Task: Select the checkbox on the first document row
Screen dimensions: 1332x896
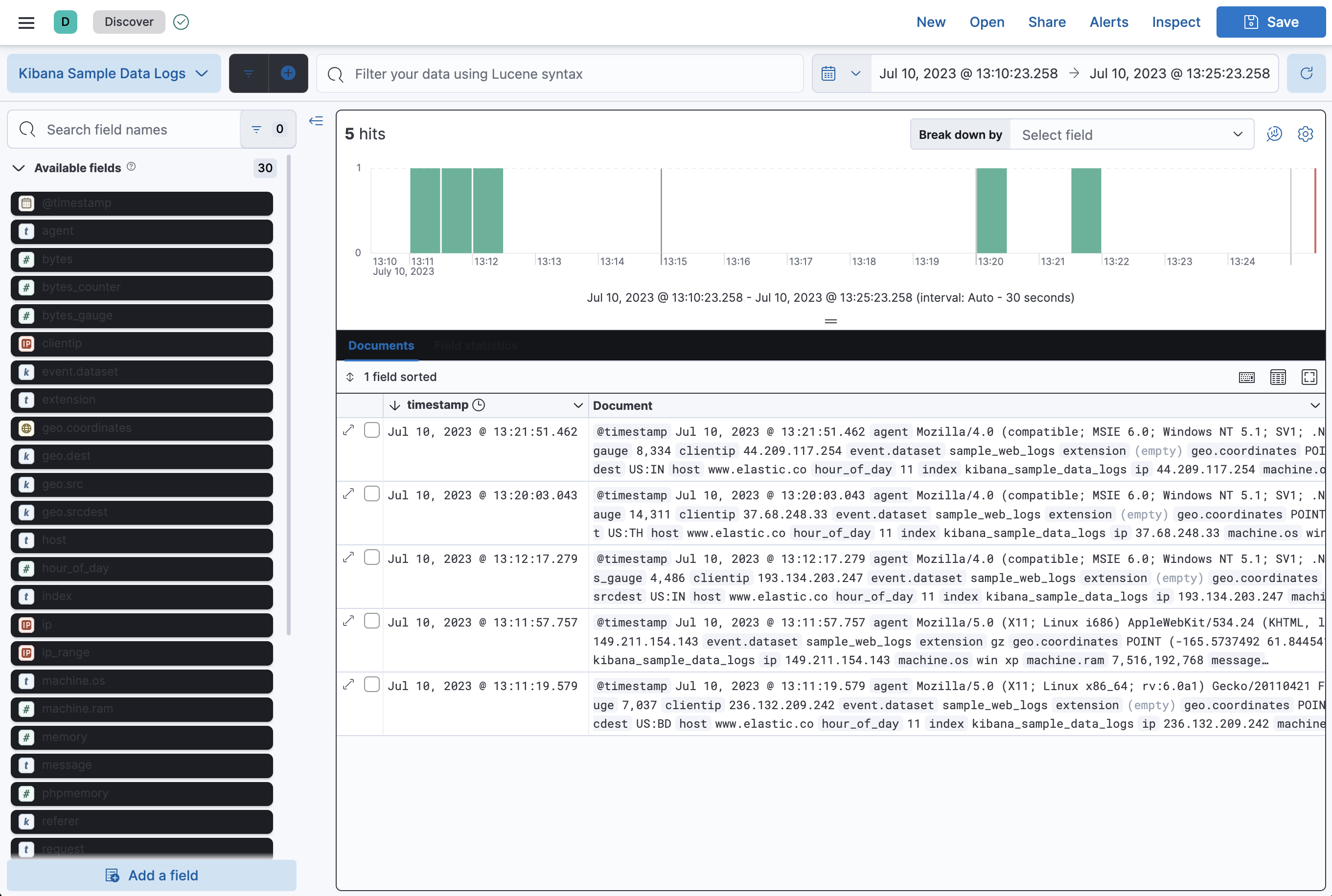Action: [x=371, y=430]
